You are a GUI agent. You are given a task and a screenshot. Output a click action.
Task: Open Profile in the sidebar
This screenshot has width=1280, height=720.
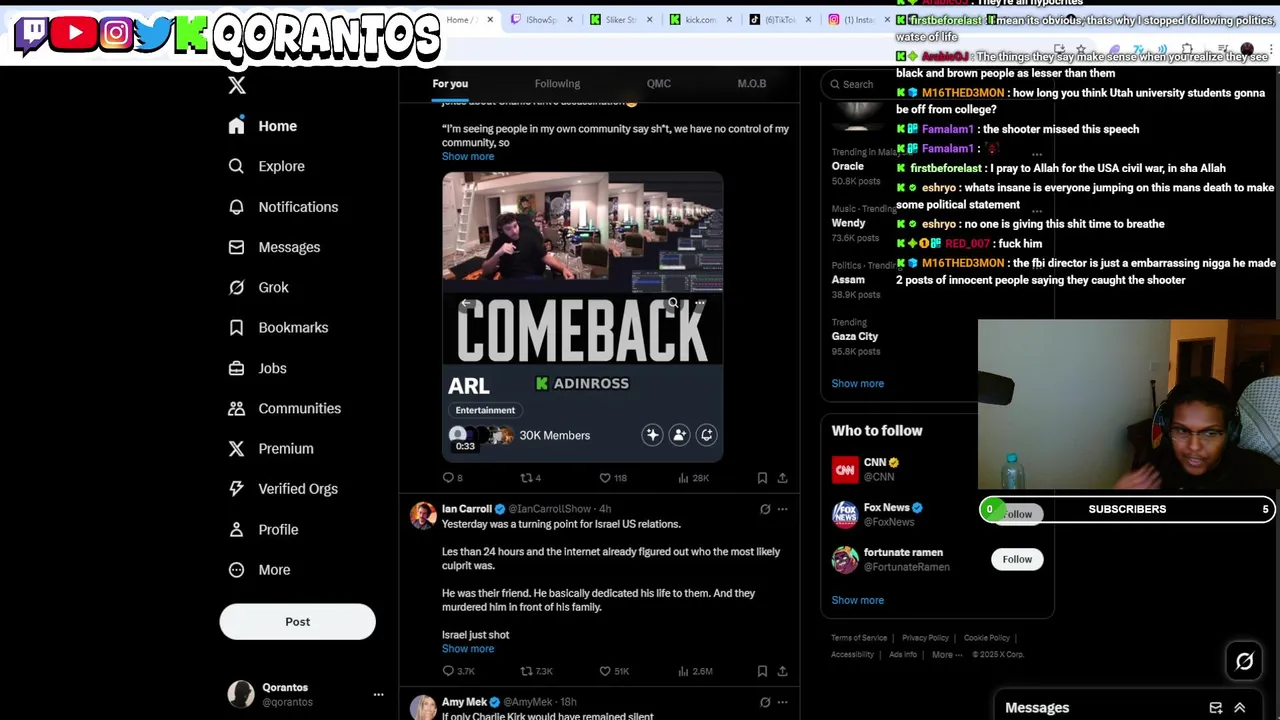263,529
